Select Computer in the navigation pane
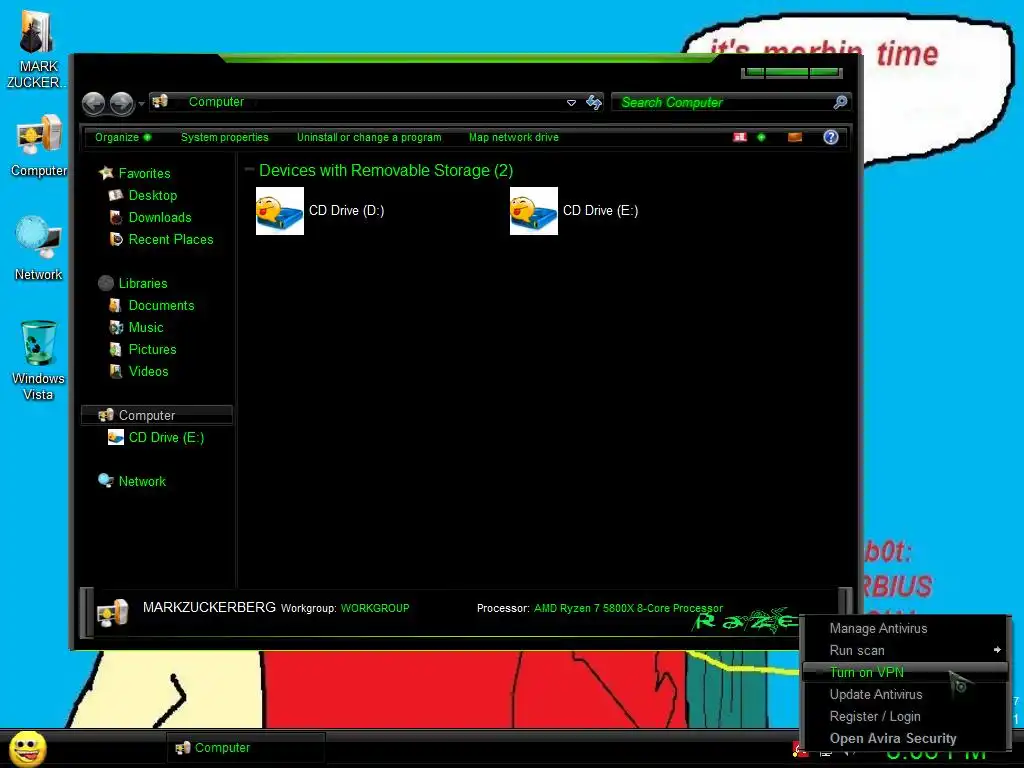Image resolution: width=1024 pixels, height=768 pixels. click(157, 415)
